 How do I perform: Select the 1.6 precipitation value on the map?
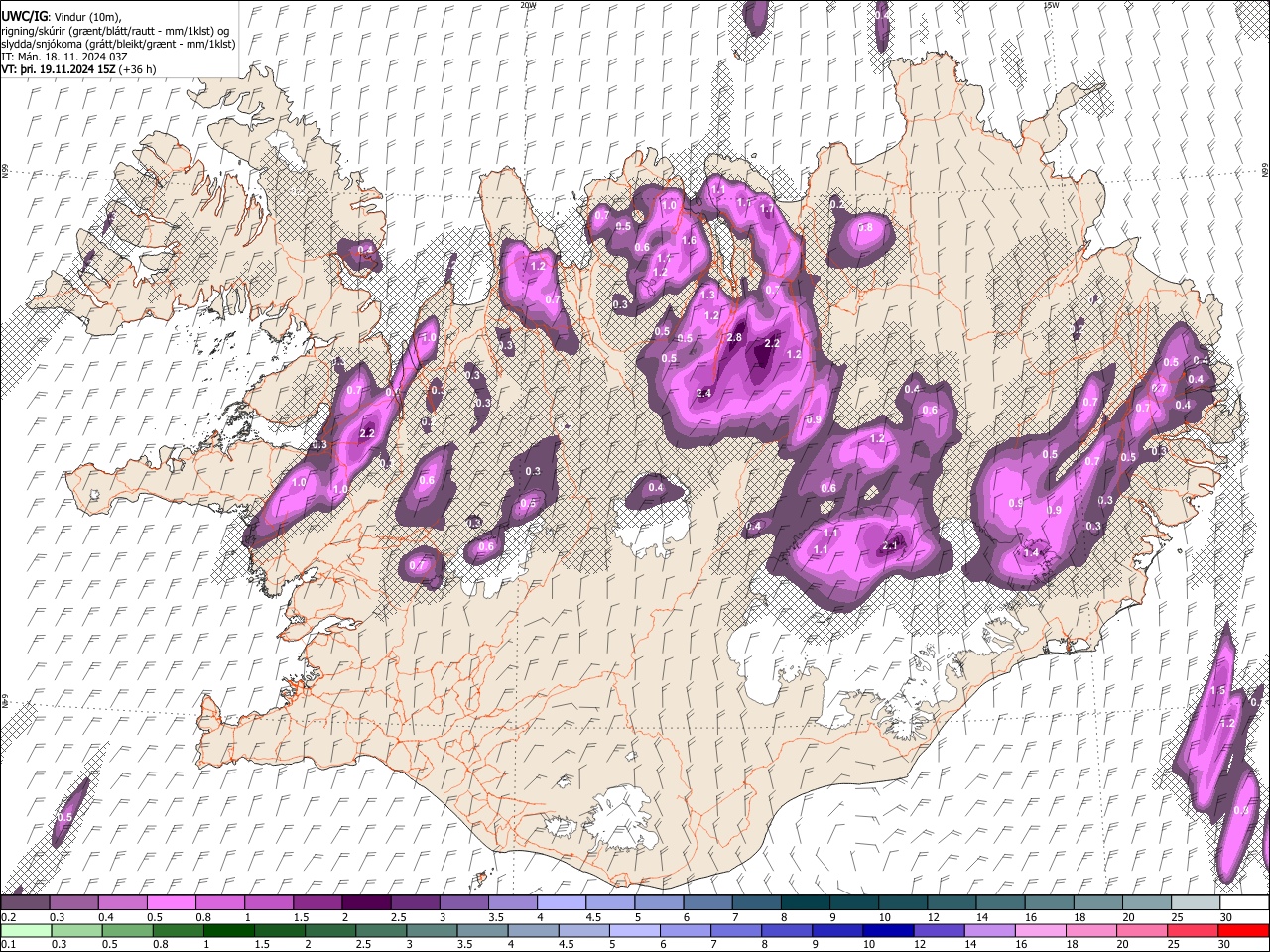click(690, 240)
